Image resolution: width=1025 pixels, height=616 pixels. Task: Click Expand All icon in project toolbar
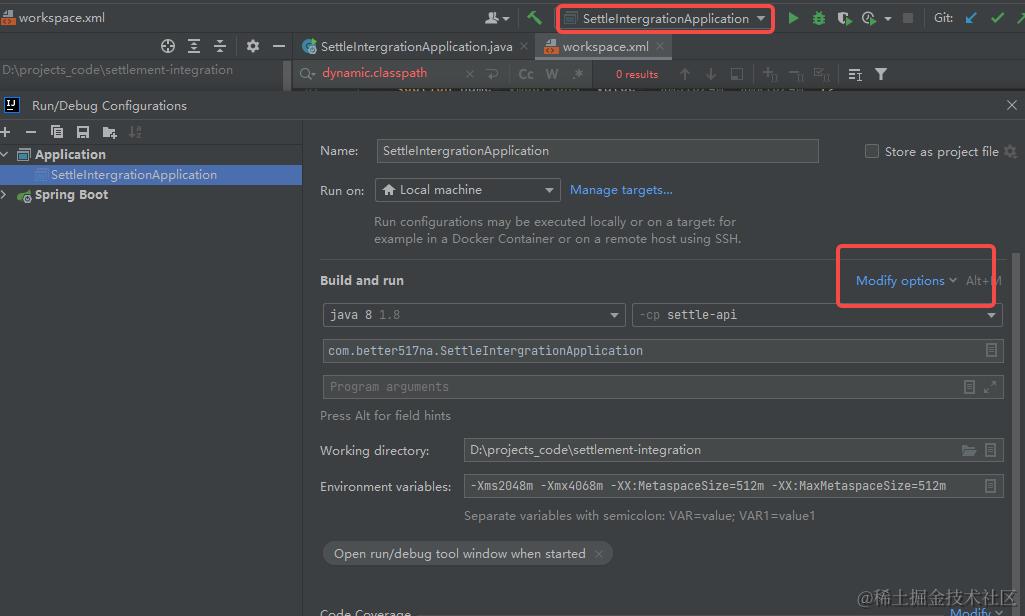pos(193,46)
